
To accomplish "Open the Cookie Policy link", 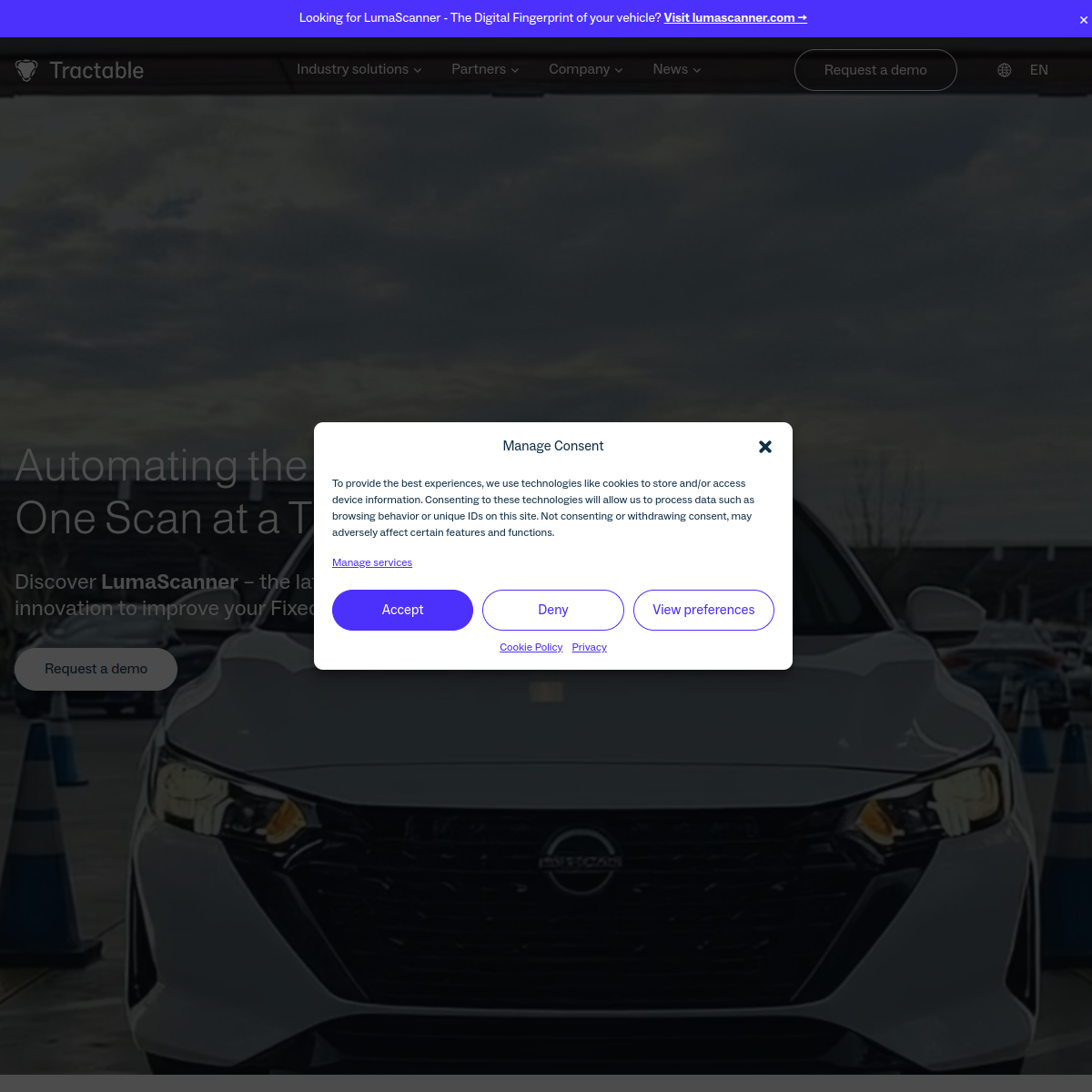I will [531, 647].
